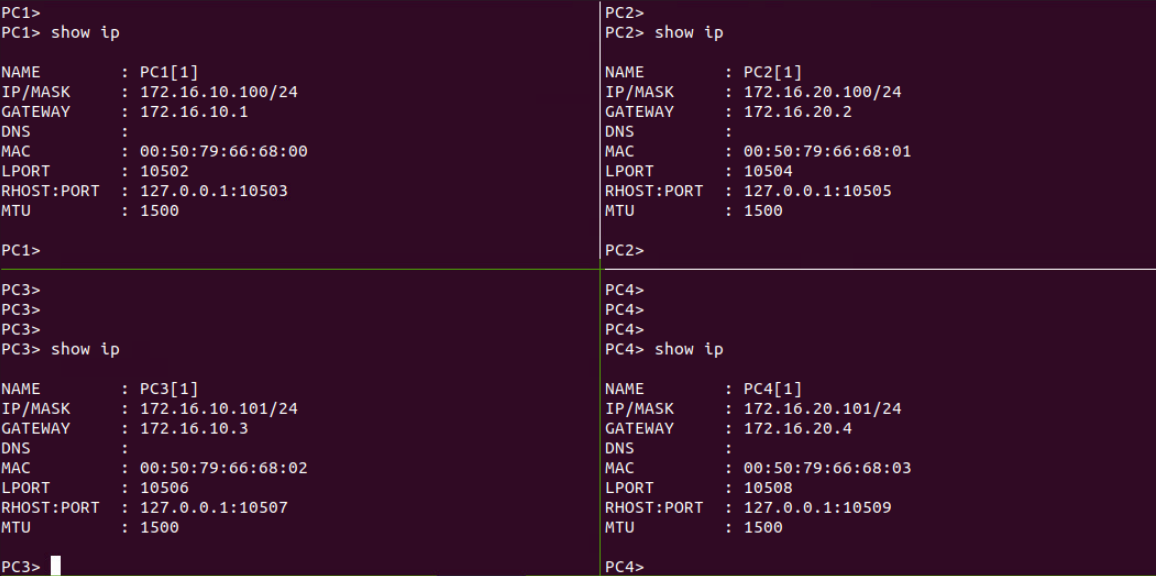Image resolution: width=1156 pixels, height=576 pixels.
Task: Click the PC2 IP address 172.16.20.100/24
Action: pyautogui.click(x=823, y=92)
